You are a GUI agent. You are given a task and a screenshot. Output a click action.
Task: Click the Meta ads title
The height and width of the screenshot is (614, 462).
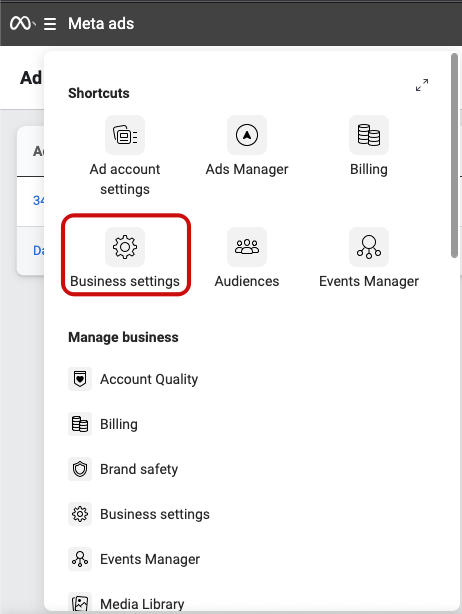click(101, 23)
